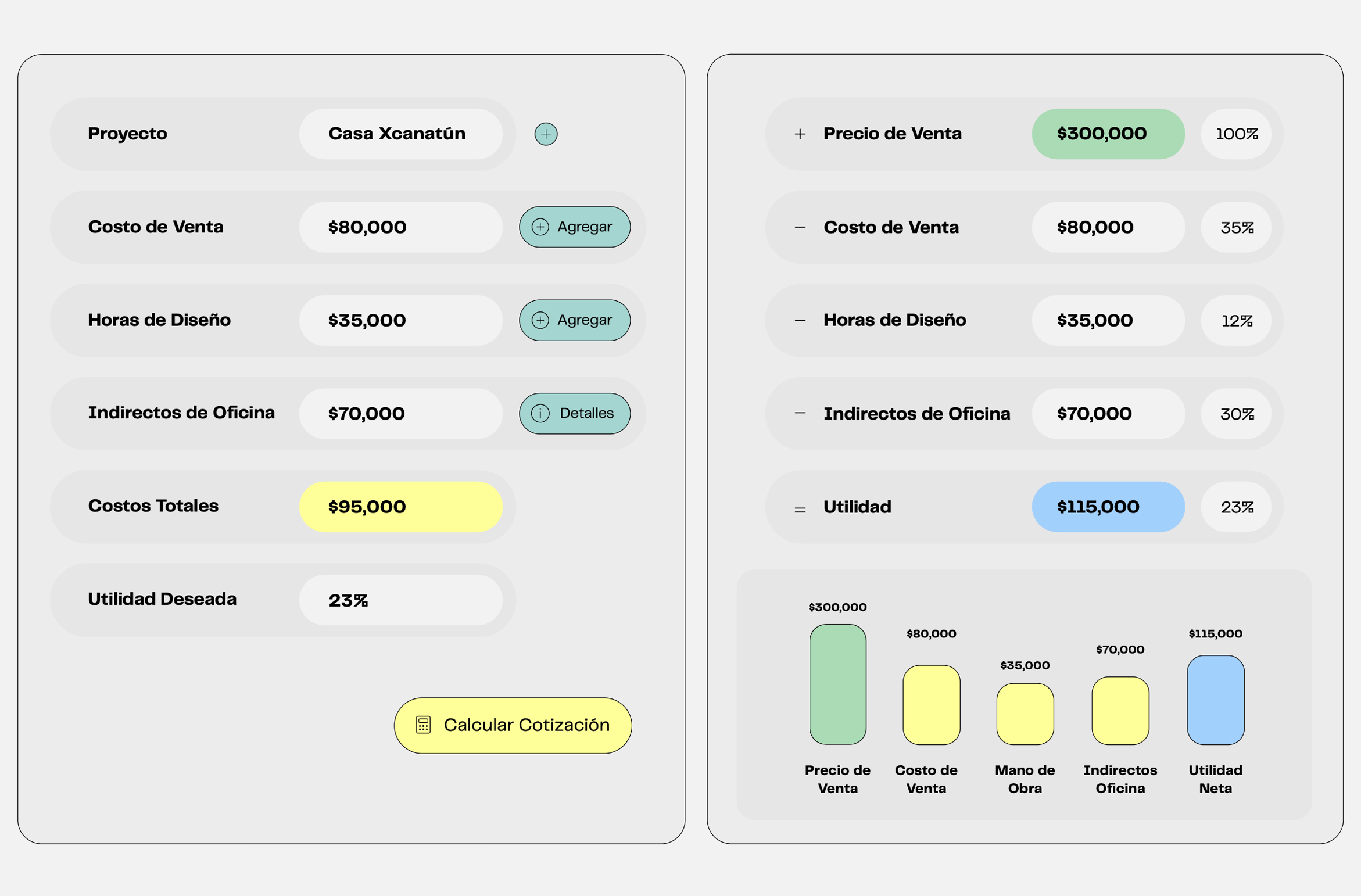Click the equals sign before Utilidad

point(800,510)
